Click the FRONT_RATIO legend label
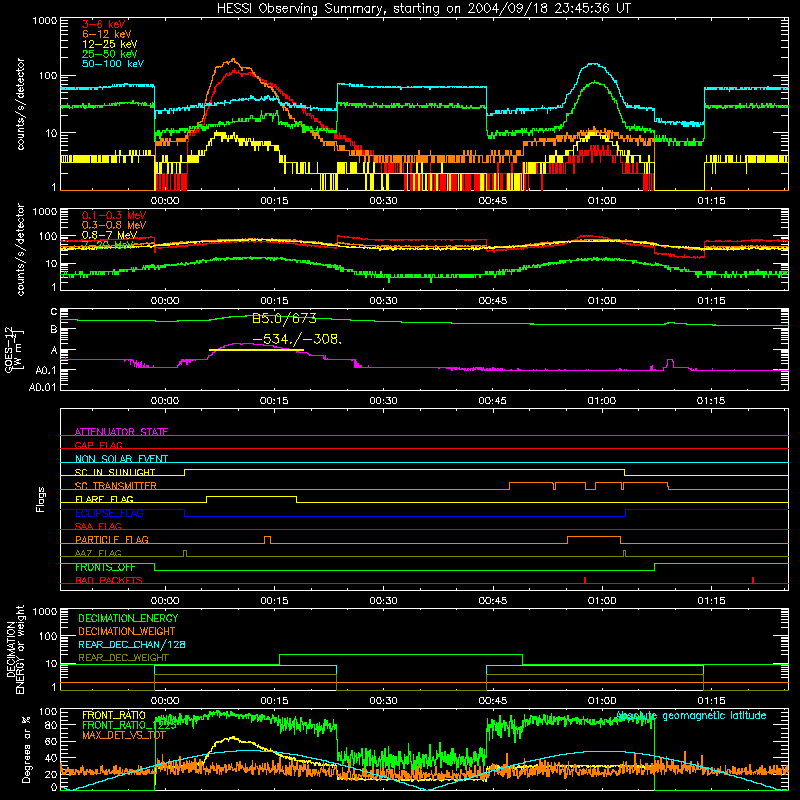 [114, 715]
